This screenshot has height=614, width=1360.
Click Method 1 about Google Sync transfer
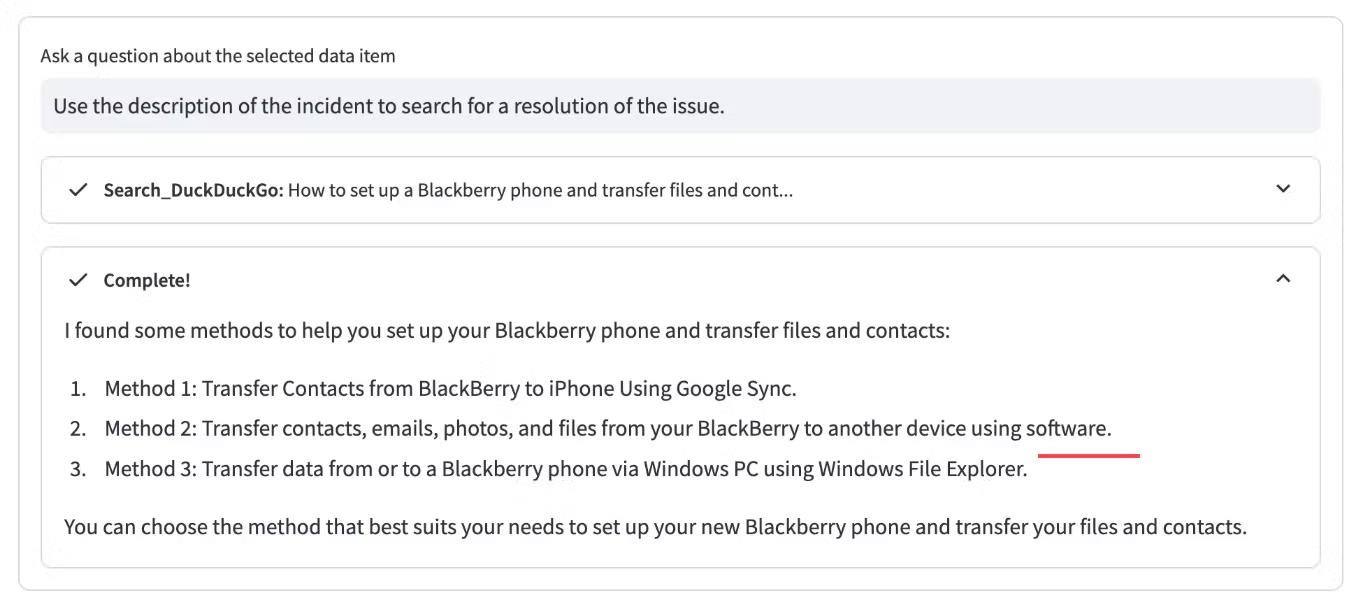[x=450, y=388]
